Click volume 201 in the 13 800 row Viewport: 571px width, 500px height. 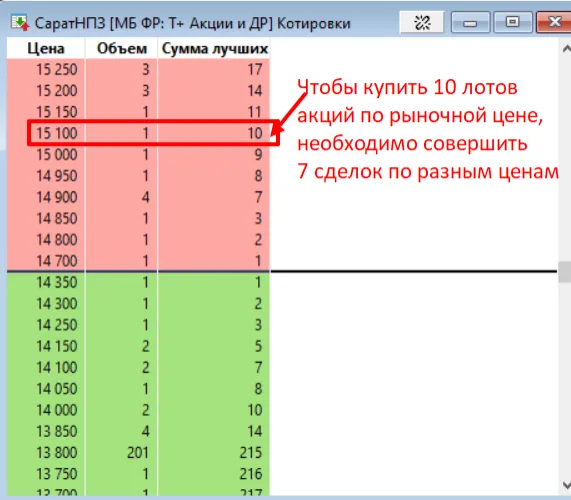click(138, 453)
